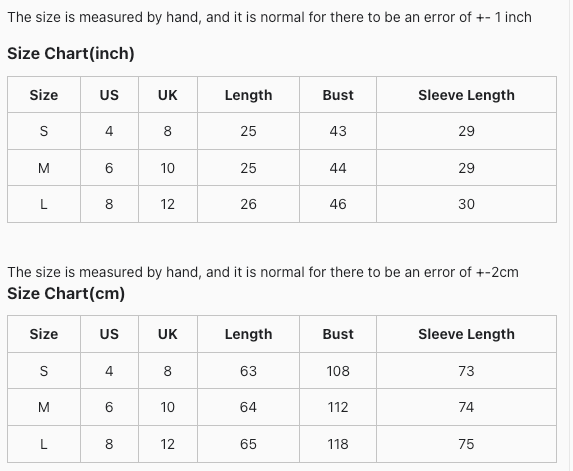Click the S size cell in inch table
The width and height of the screenshot is (573, 471).
tap(44, 131)
